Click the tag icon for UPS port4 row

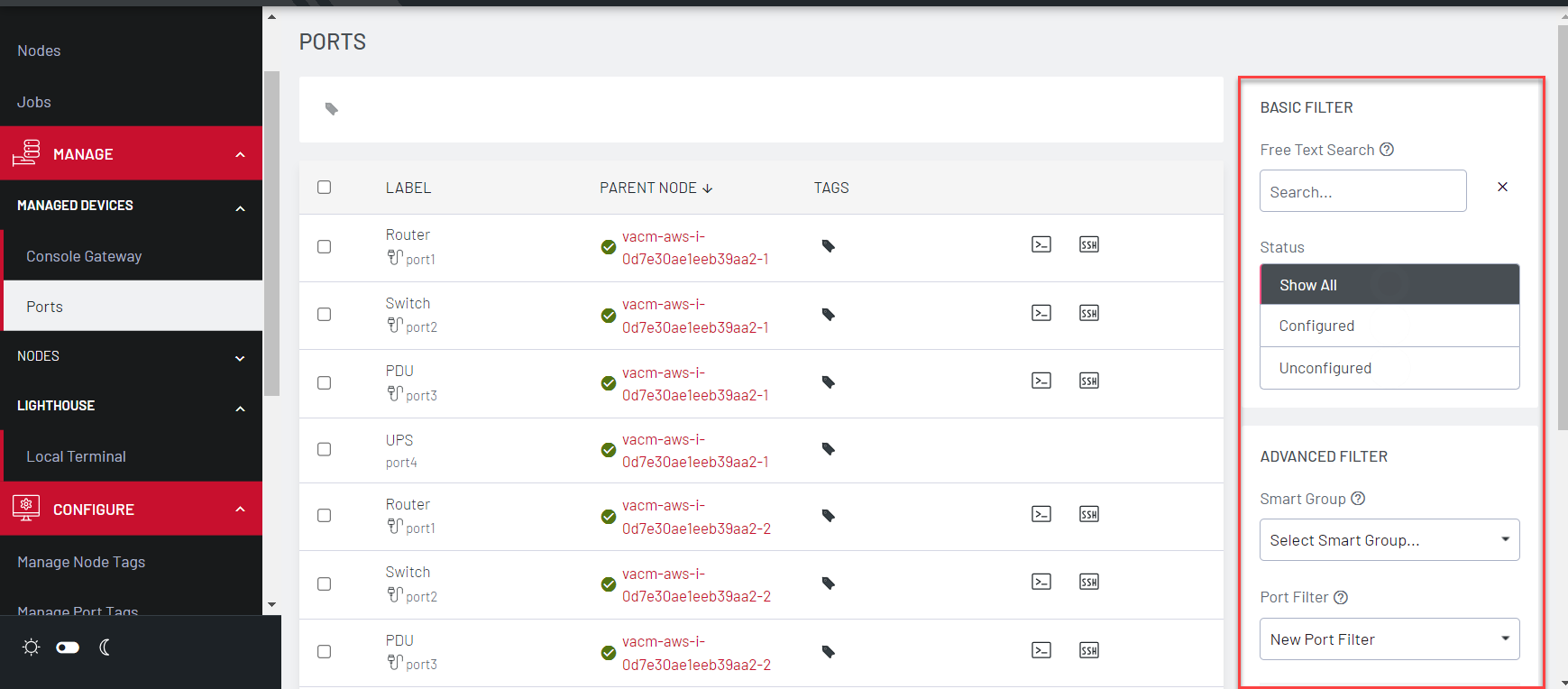[x=829, y=449]
